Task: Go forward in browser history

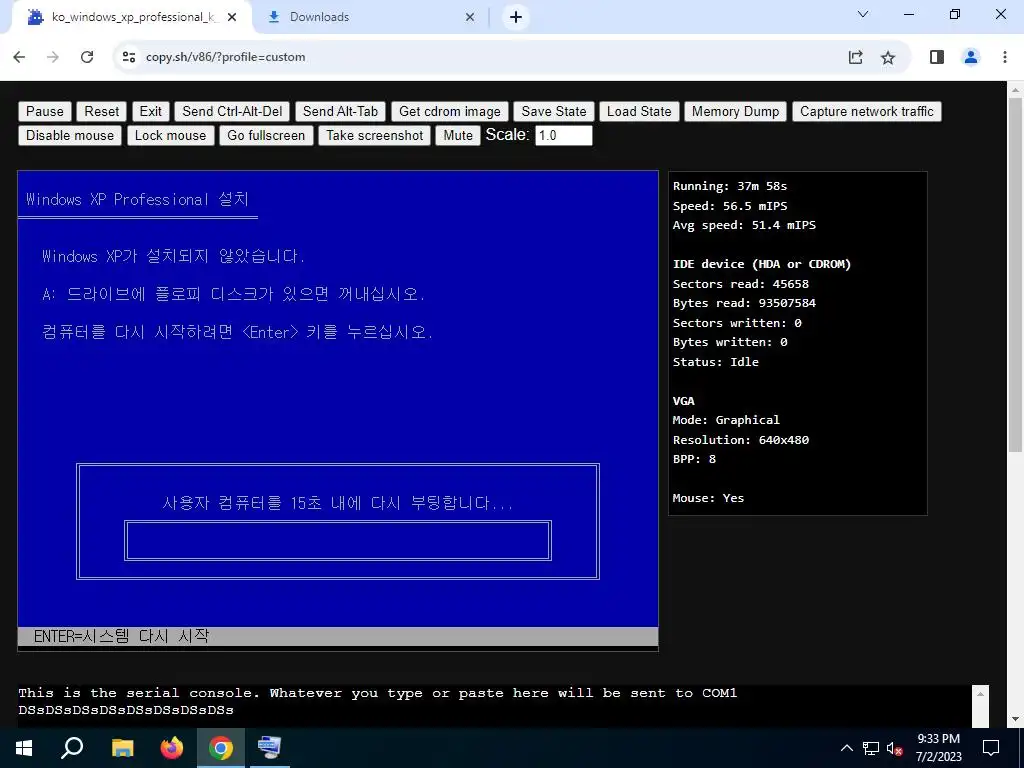Action: [x=53, y=57]
